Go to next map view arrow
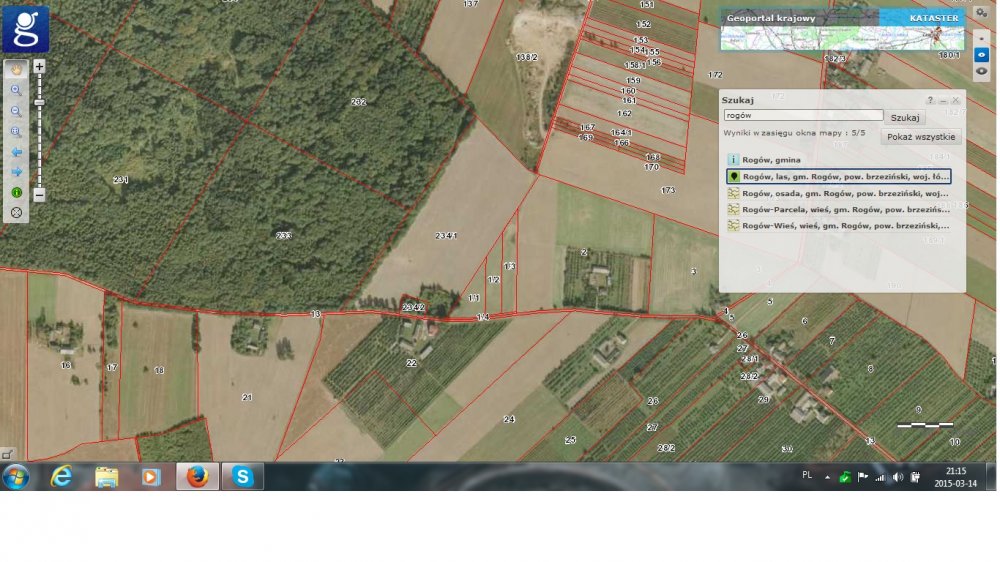 pos(16,172)
